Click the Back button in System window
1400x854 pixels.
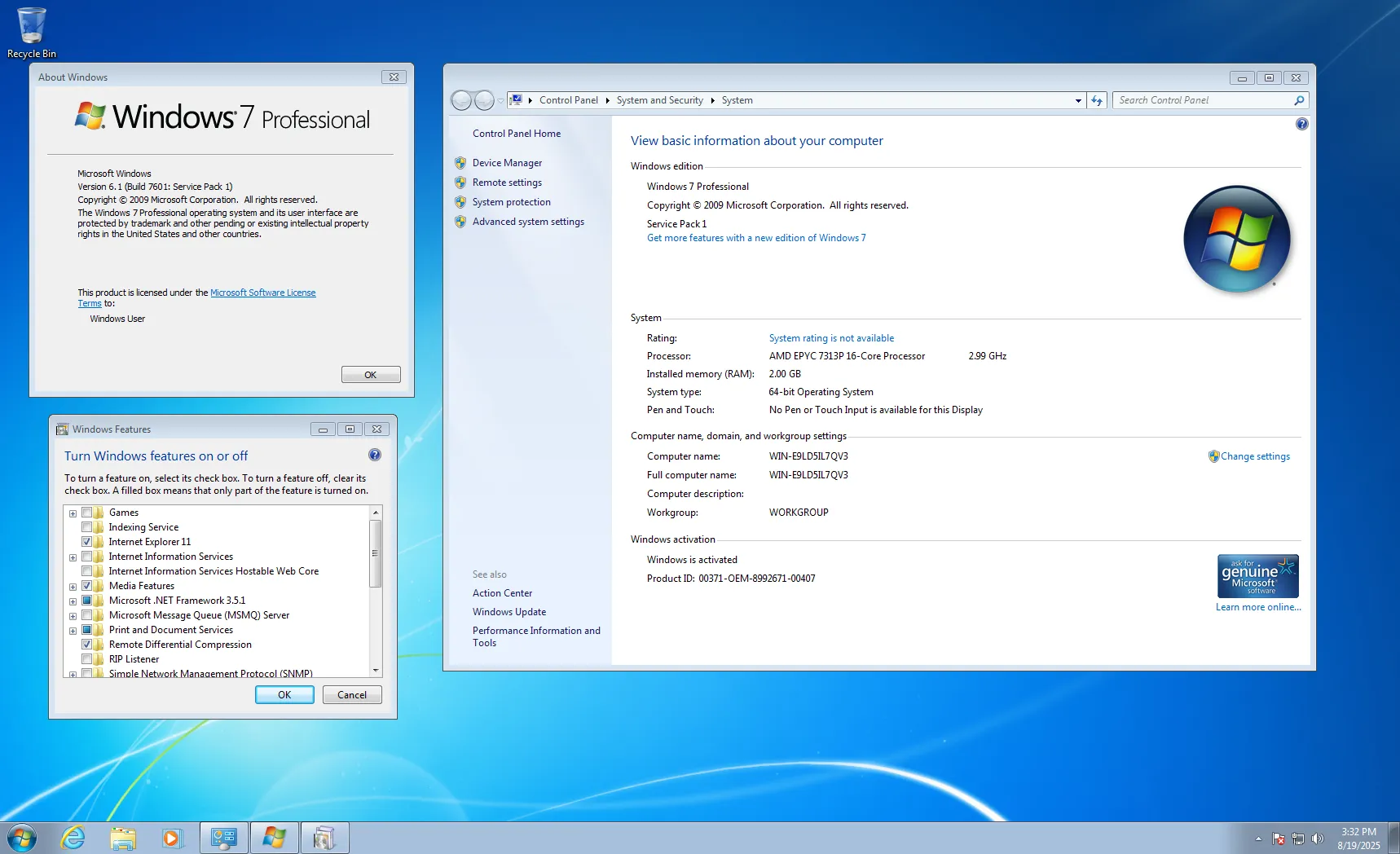[x=461, y=100]
